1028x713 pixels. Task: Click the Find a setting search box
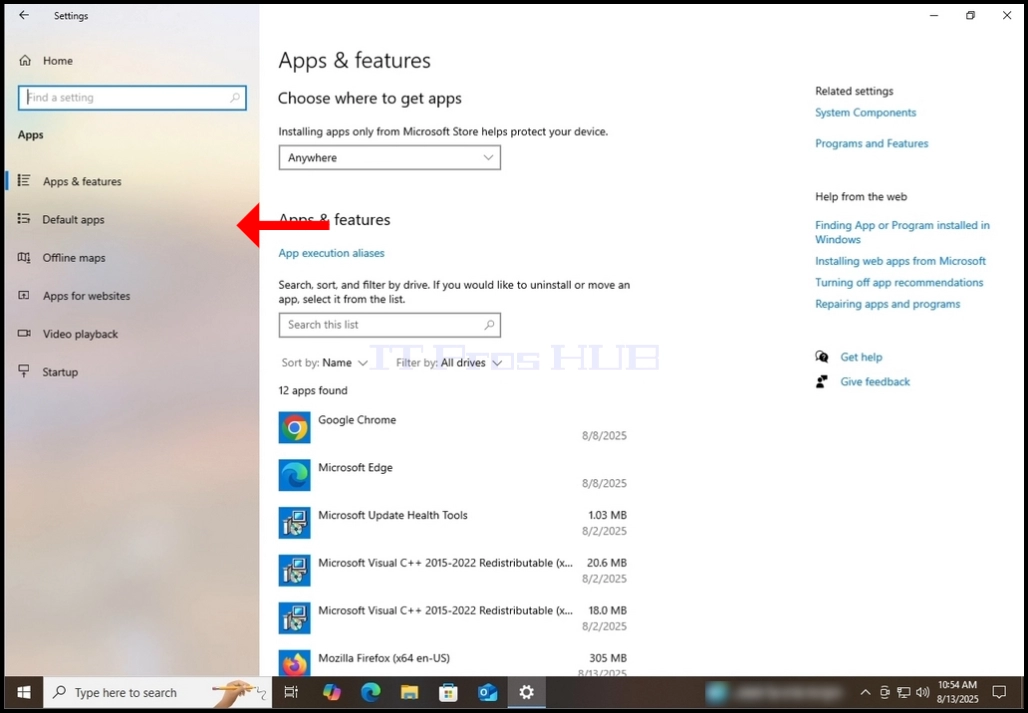(x=132, y=98)
